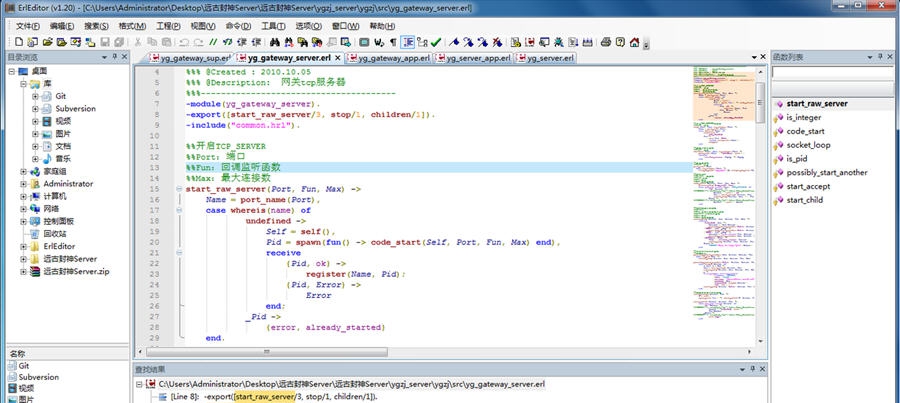This screenshot has width=900, height=403.
Task: Click the New File toolbar icon
Action: [19, 42]
